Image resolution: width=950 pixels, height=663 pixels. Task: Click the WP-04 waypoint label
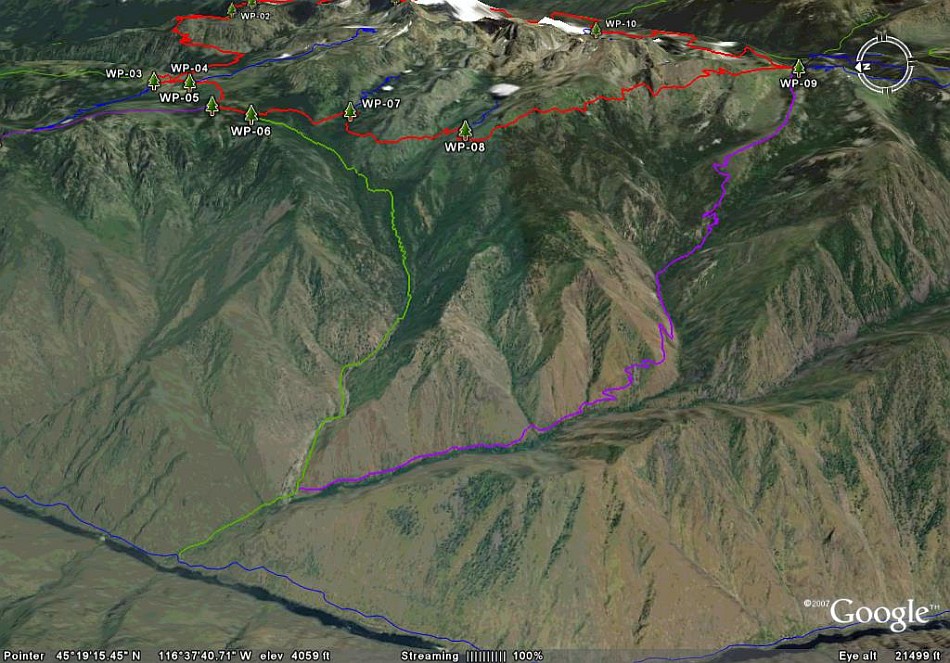click(189, 68)
